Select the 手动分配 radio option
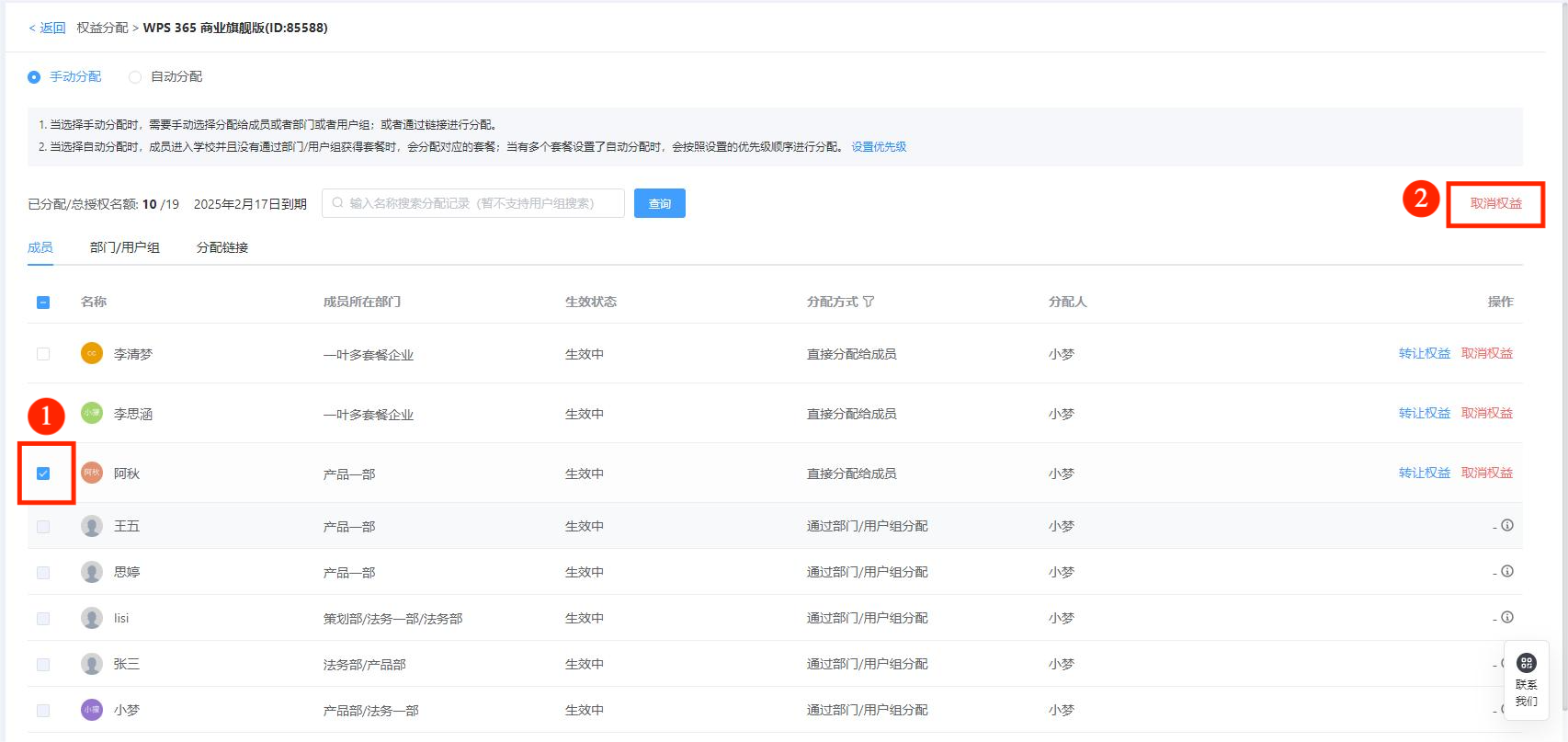 pyautogui.click(x=34, y=77)
